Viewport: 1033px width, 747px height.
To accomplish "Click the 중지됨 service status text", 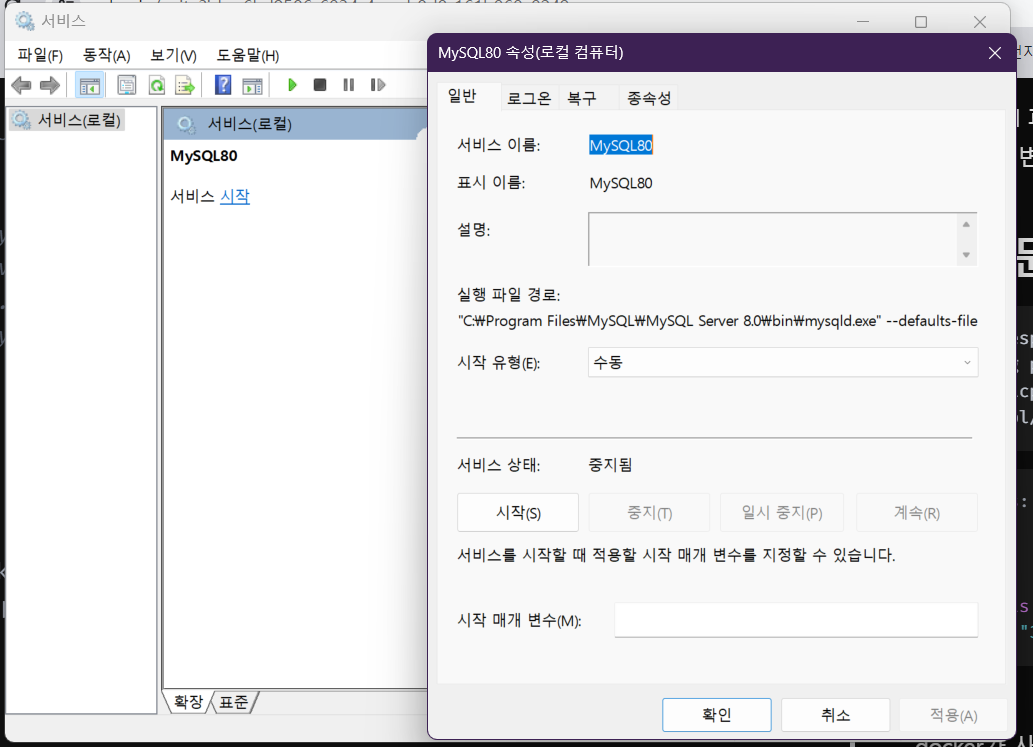I will point(610,465).
